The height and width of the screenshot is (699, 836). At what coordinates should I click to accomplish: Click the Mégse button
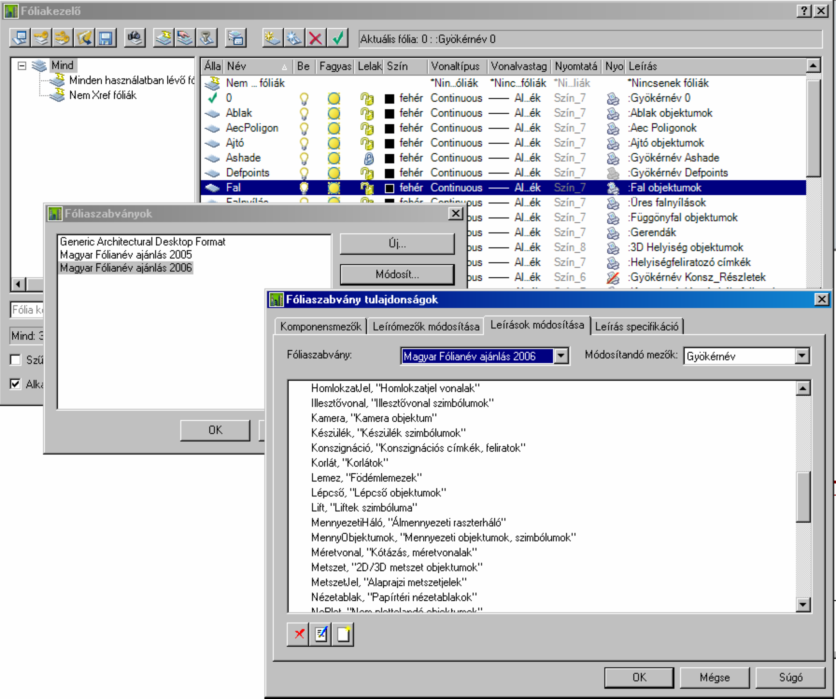pos(714,678)
